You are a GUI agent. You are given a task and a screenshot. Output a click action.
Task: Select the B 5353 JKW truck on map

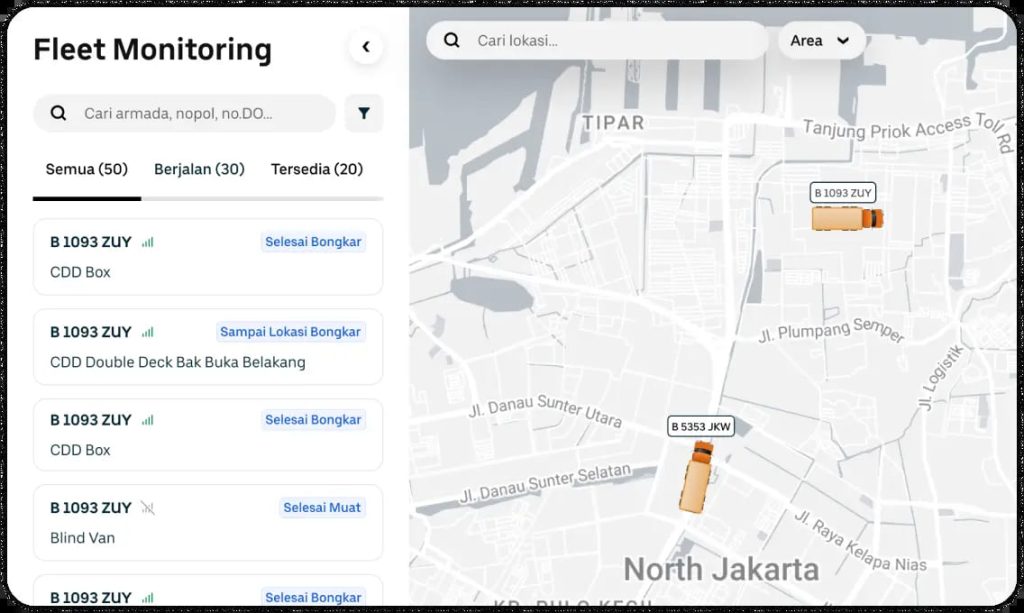tap(697, 477)
